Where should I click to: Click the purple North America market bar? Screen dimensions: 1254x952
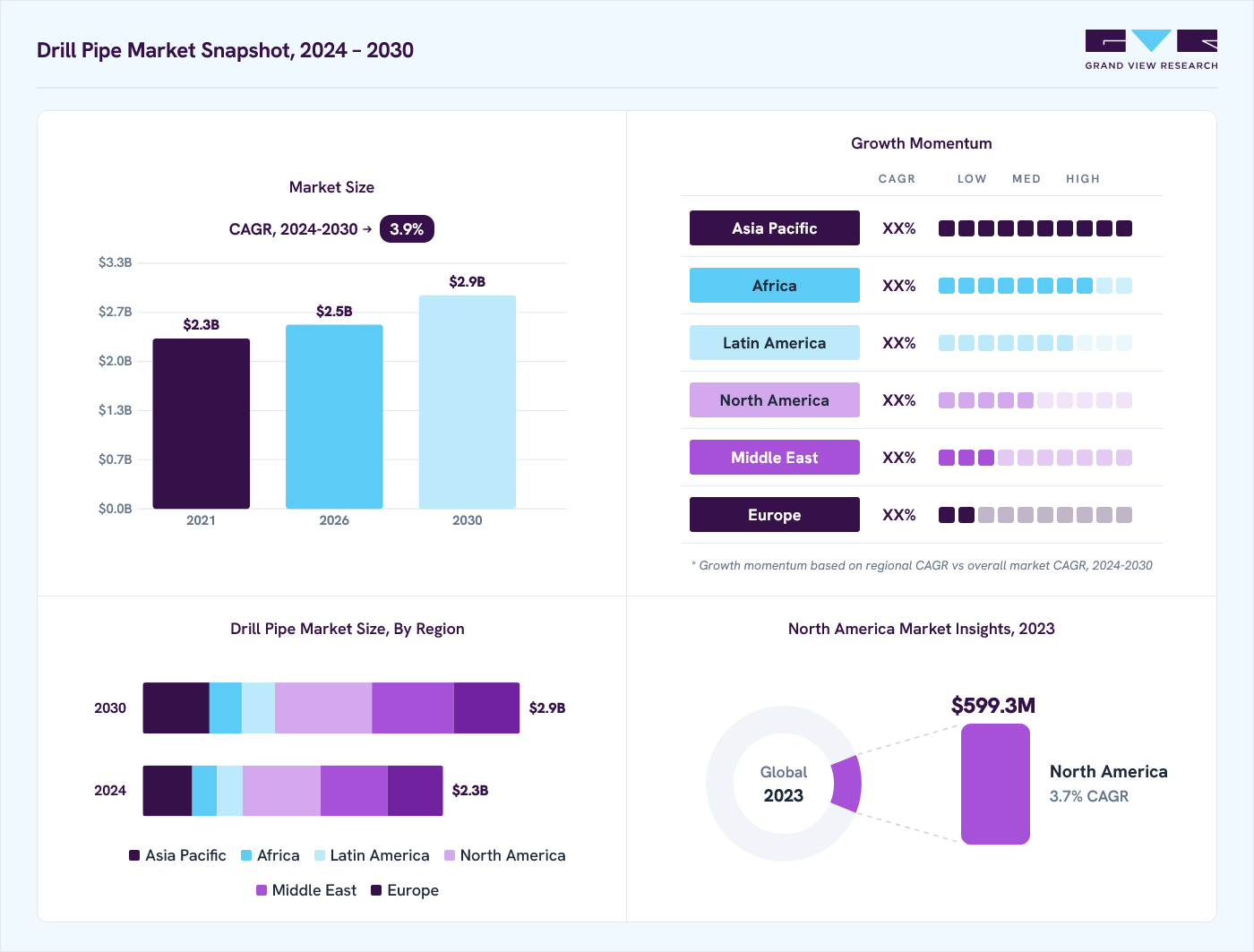coord(995,784)
